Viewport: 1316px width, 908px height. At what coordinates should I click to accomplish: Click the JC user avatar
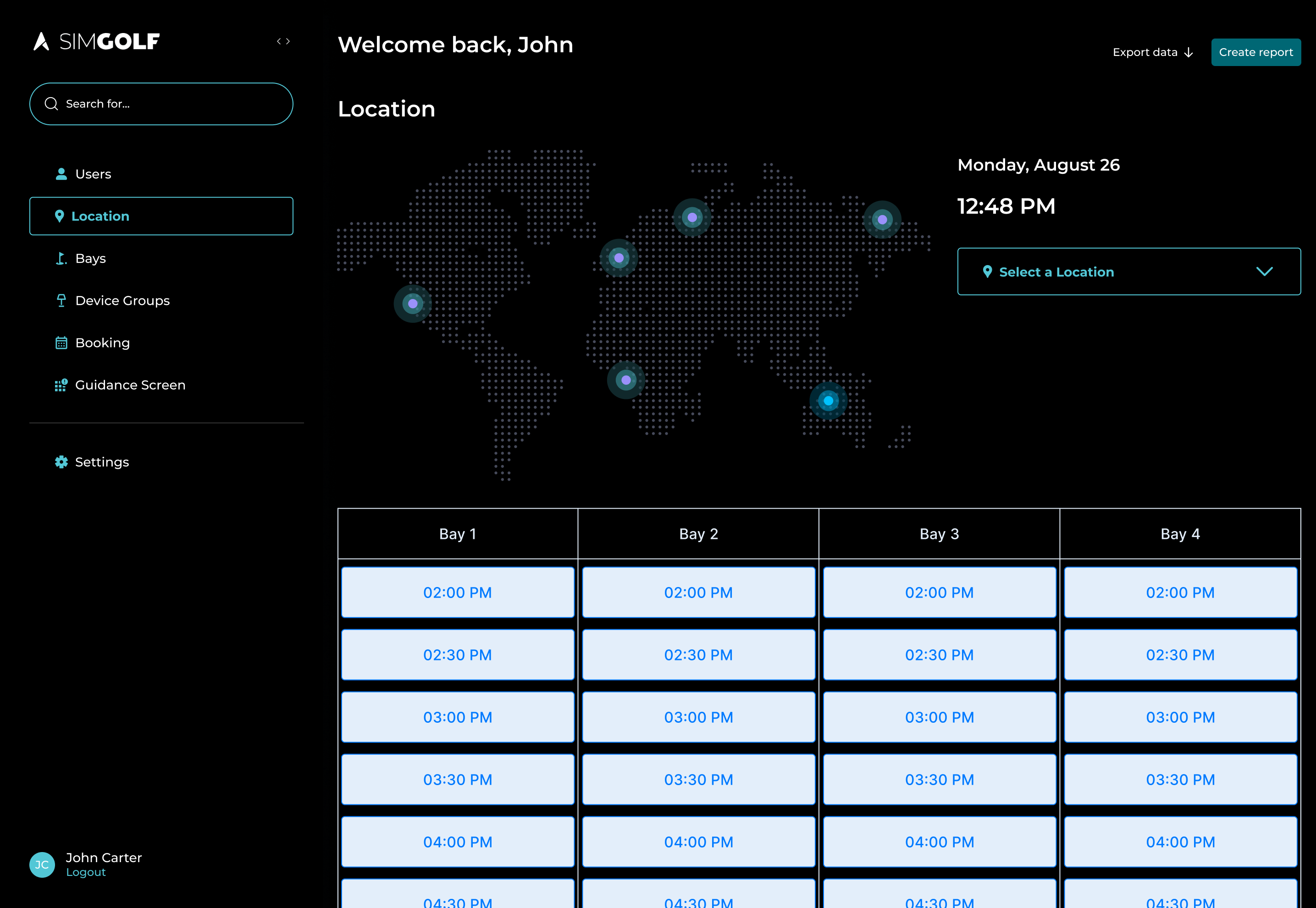[x=42, y=865]
